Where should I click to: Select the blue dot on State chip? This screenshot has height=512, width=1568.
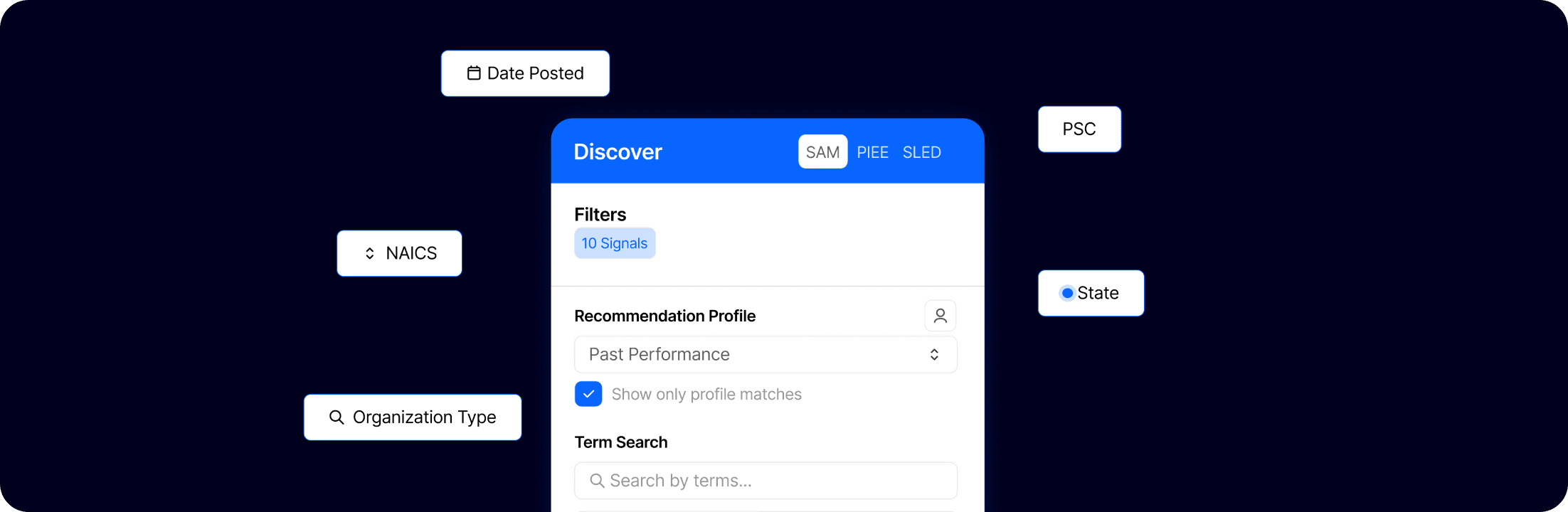point(1067,293)
